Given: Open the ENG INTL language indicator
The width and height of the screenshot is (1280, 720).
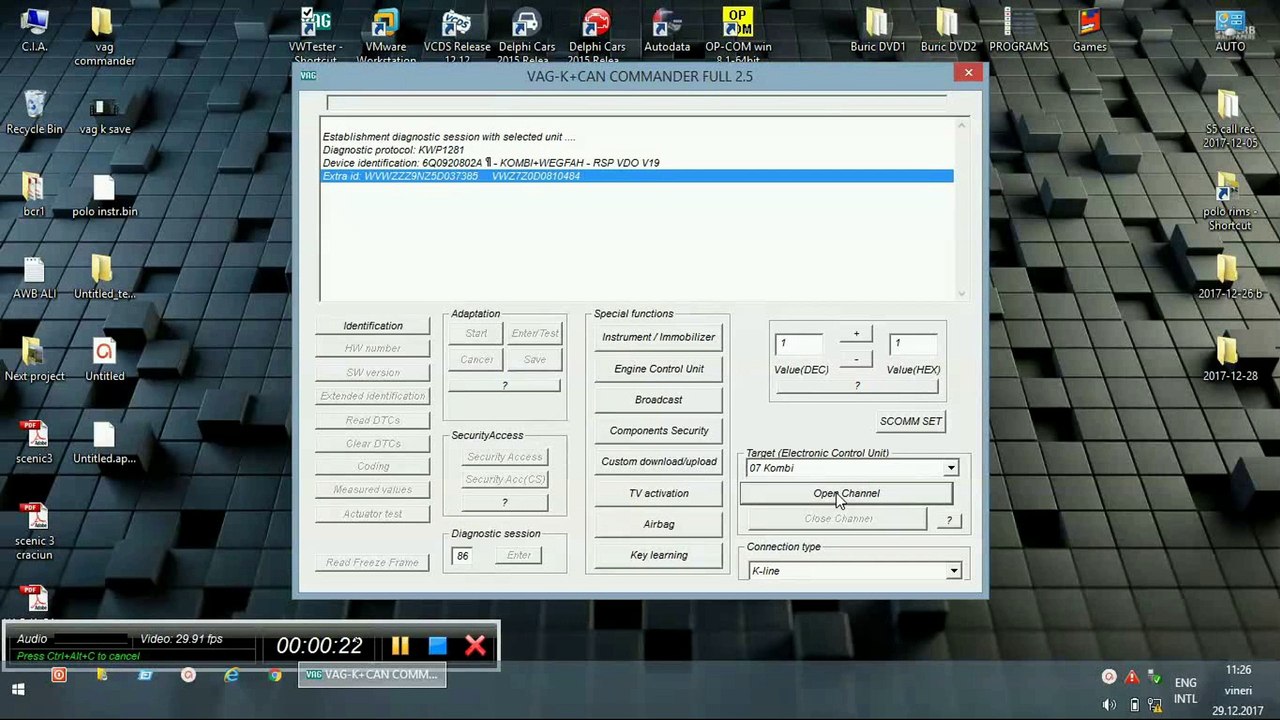Looking at the screenshot, I should click(x=1185, y=691).
